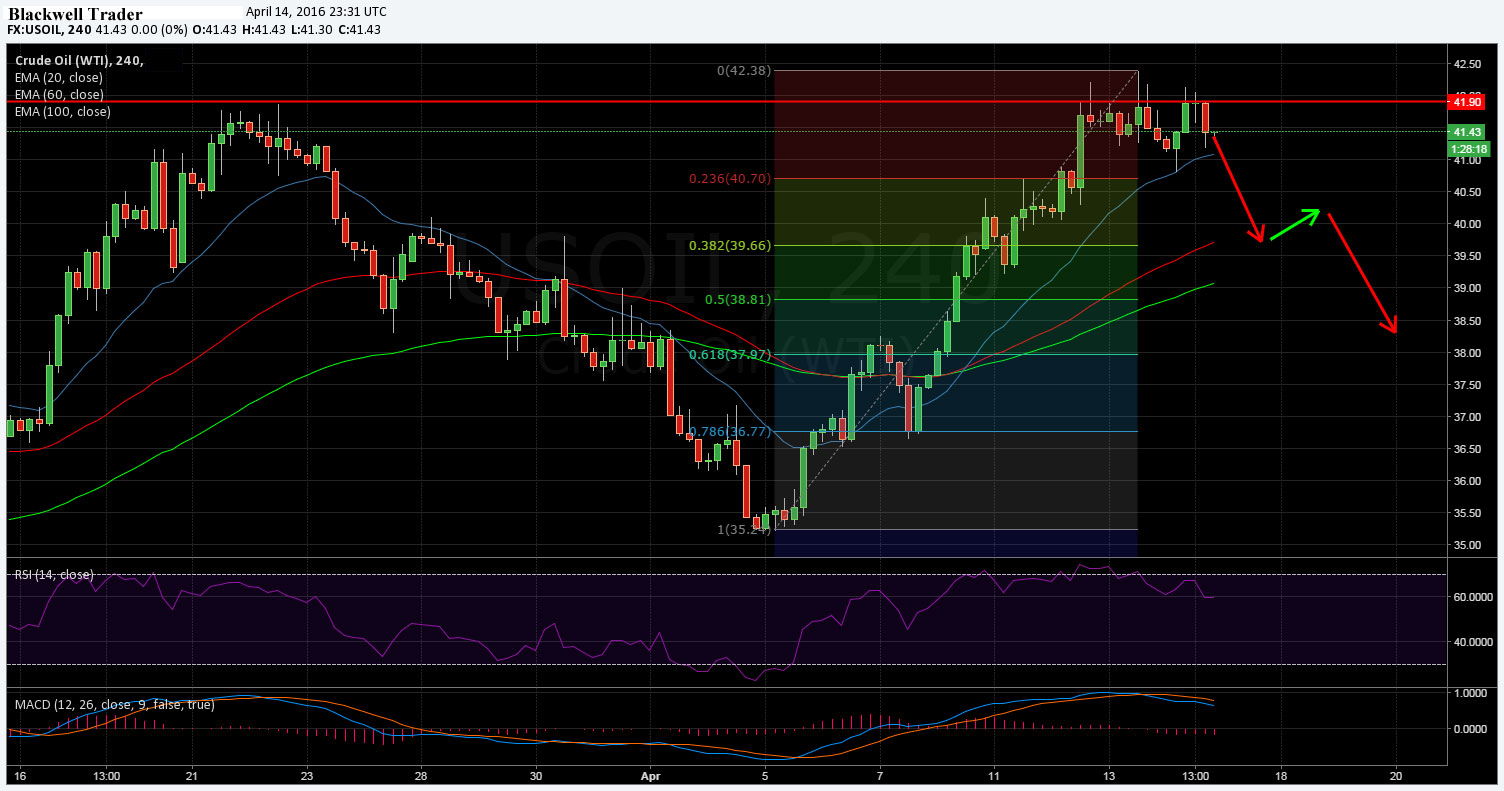The height and width of the screenshot is (791, 1504).
Task: Click the 0.786(36.77) Fibonacci label
Action: pyautogui.click(x=730, y=432)
